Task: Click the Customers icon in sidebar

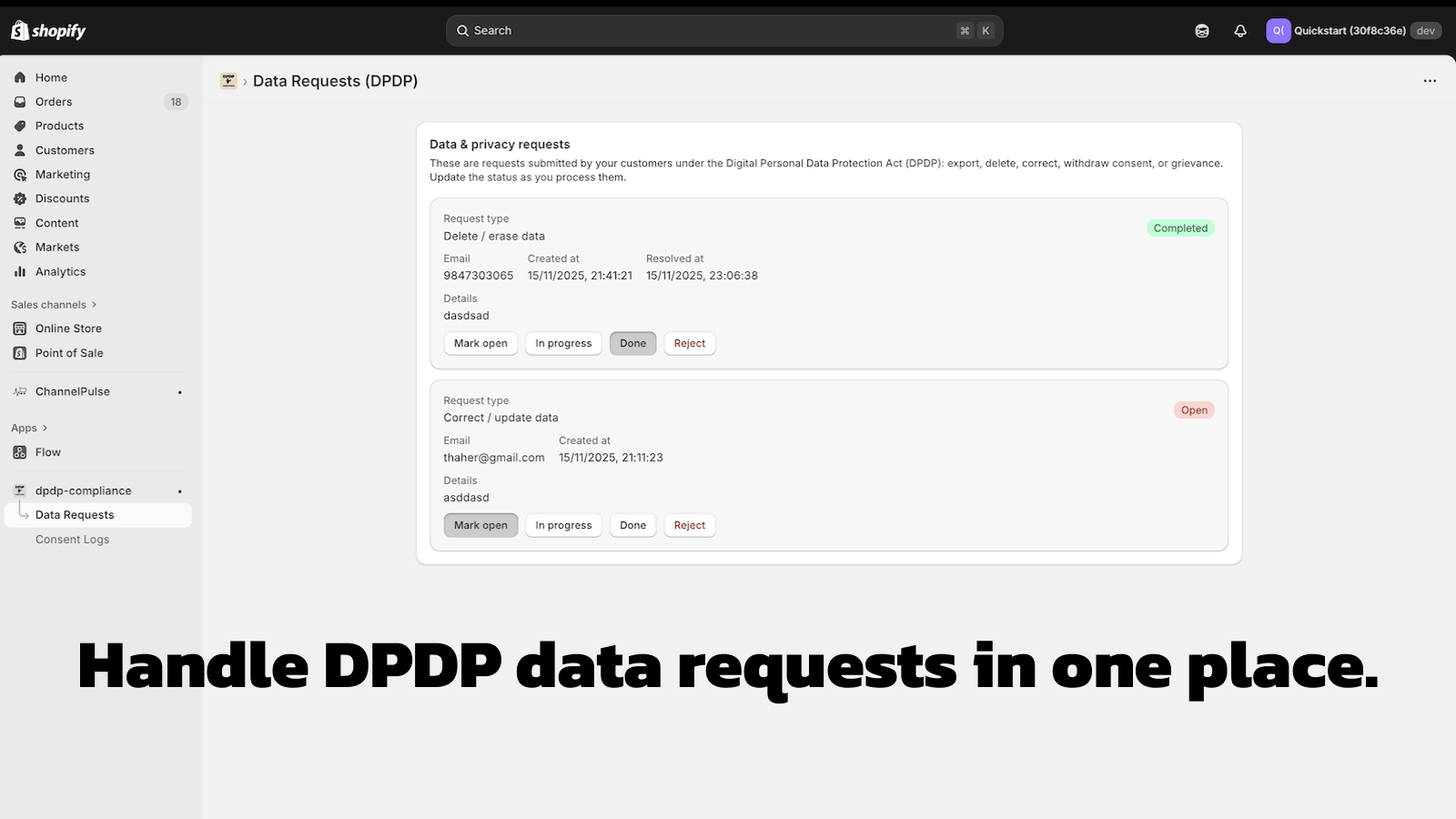Action: (x=20, y=150)
